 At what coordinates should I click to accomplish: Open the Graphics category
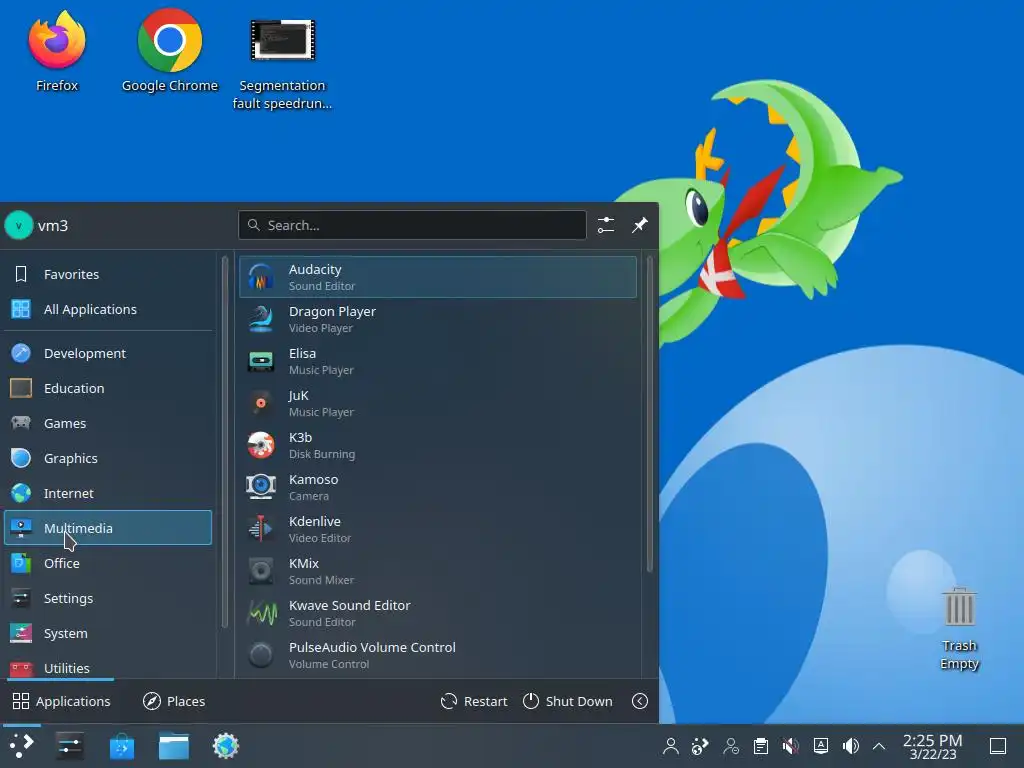point(108,458)
